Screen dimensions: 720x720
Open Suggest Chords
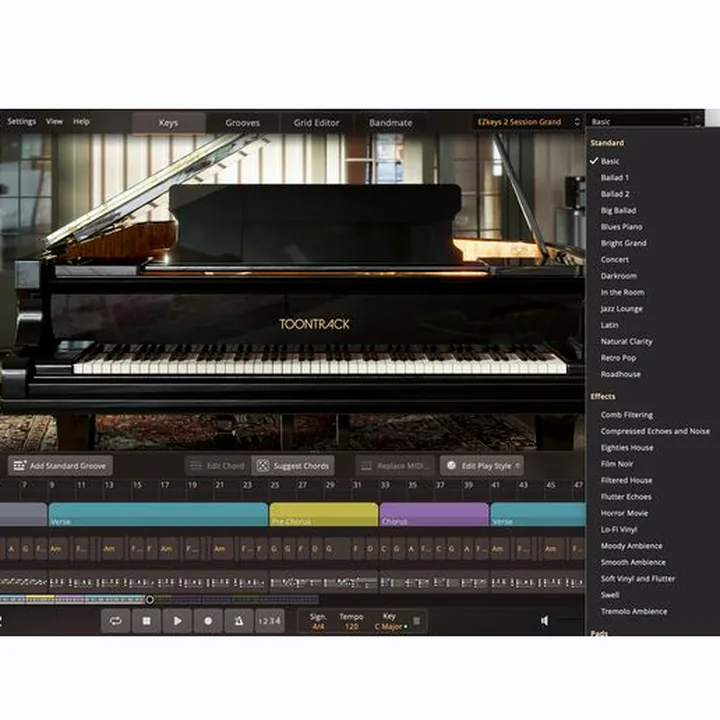point(293,466)
